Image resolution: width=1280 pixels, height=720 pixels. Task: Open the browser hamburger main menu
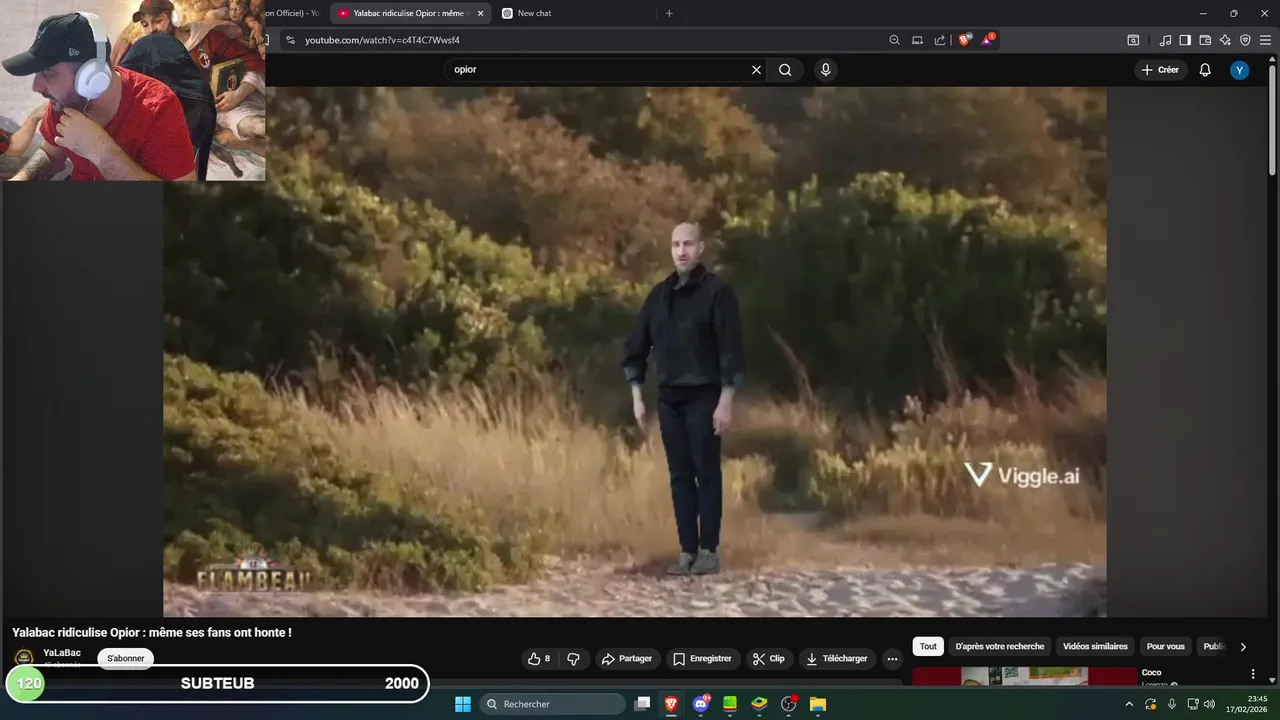[x=1265, y=40]
